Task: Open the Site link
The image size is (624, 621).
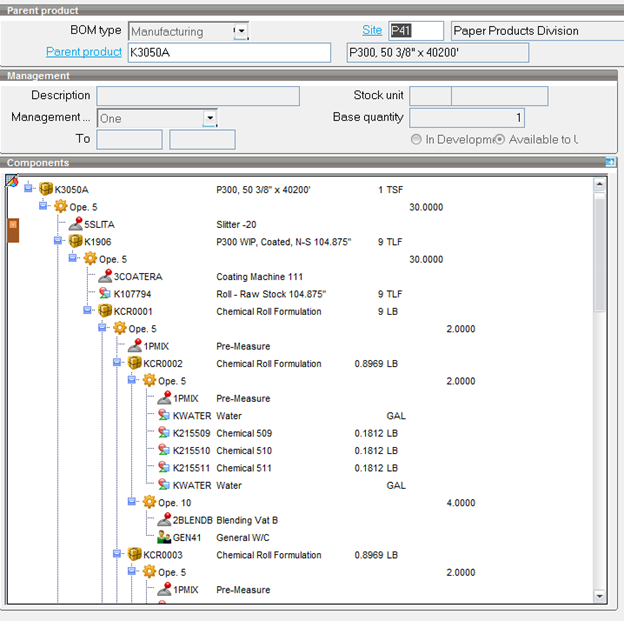Action: coord(371,30)
